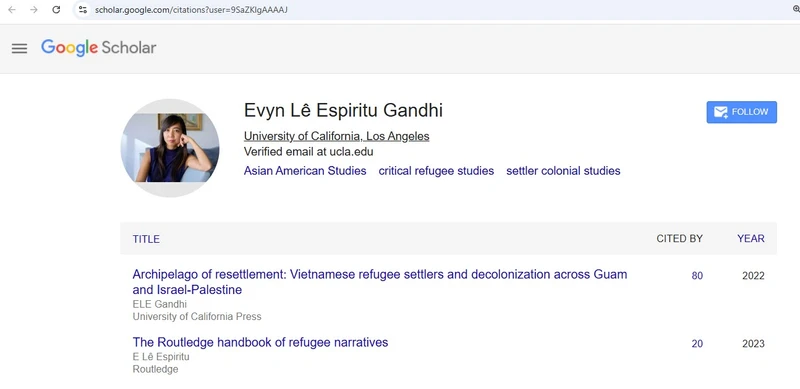Image resolution: width=800 pixels, height=389 pixels.
Task: Open University of California, Los Angeles link
Action: 336,136
